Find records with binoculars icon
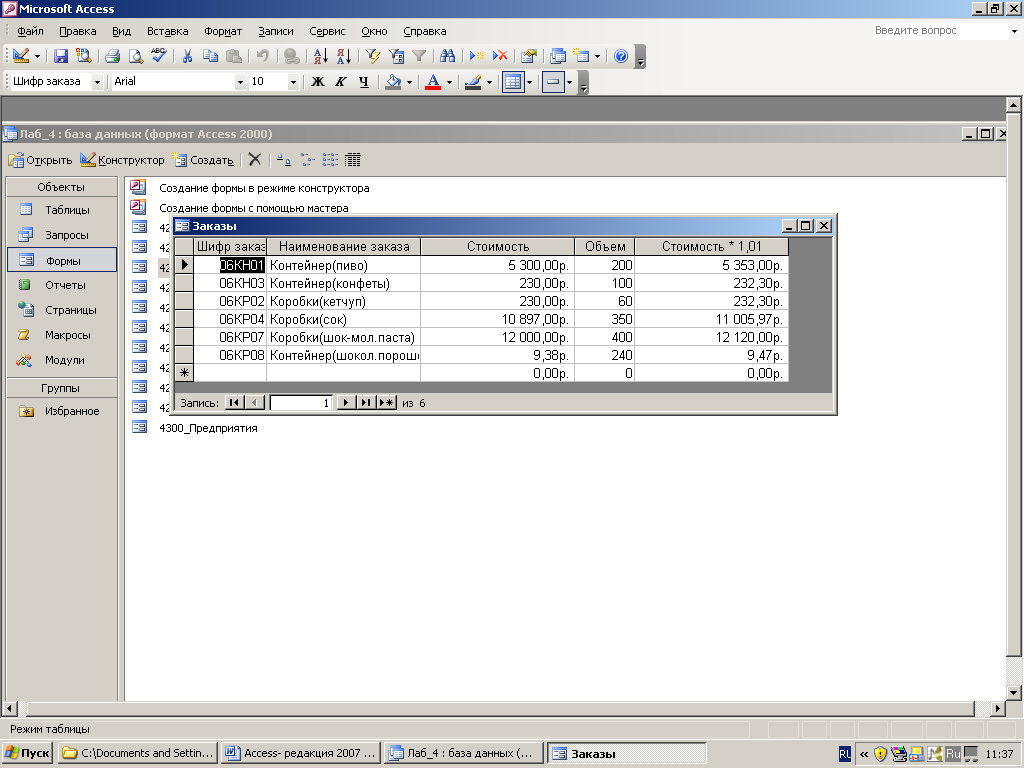This screenshot has width=1024, height=768. pos(447,56)
